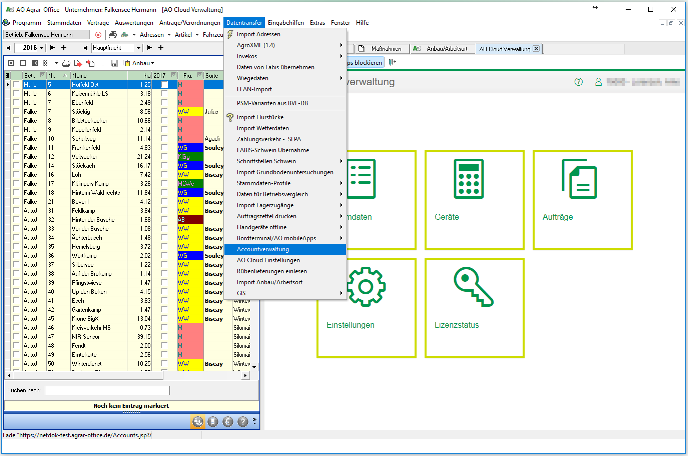Image resolution: width=688 pixels, height=456 pixels.
Task: Click the user account icon in cloud header
Action: click(598, 82)
